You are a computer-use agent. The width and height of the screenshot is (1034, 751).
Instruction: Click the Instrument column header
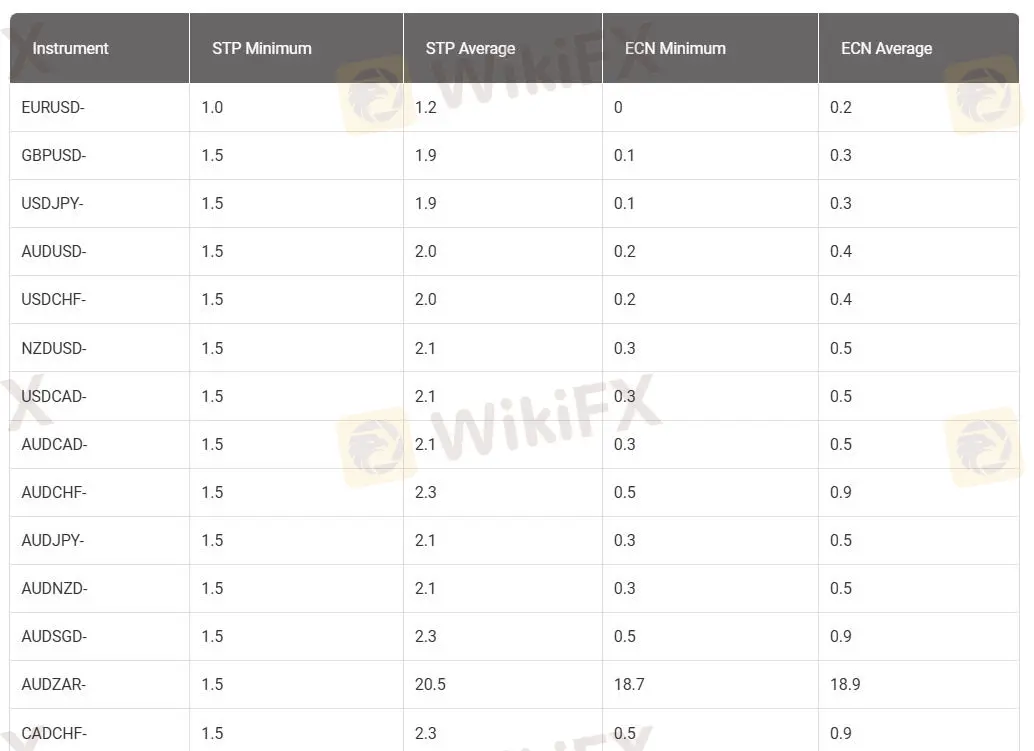point(70,48)
